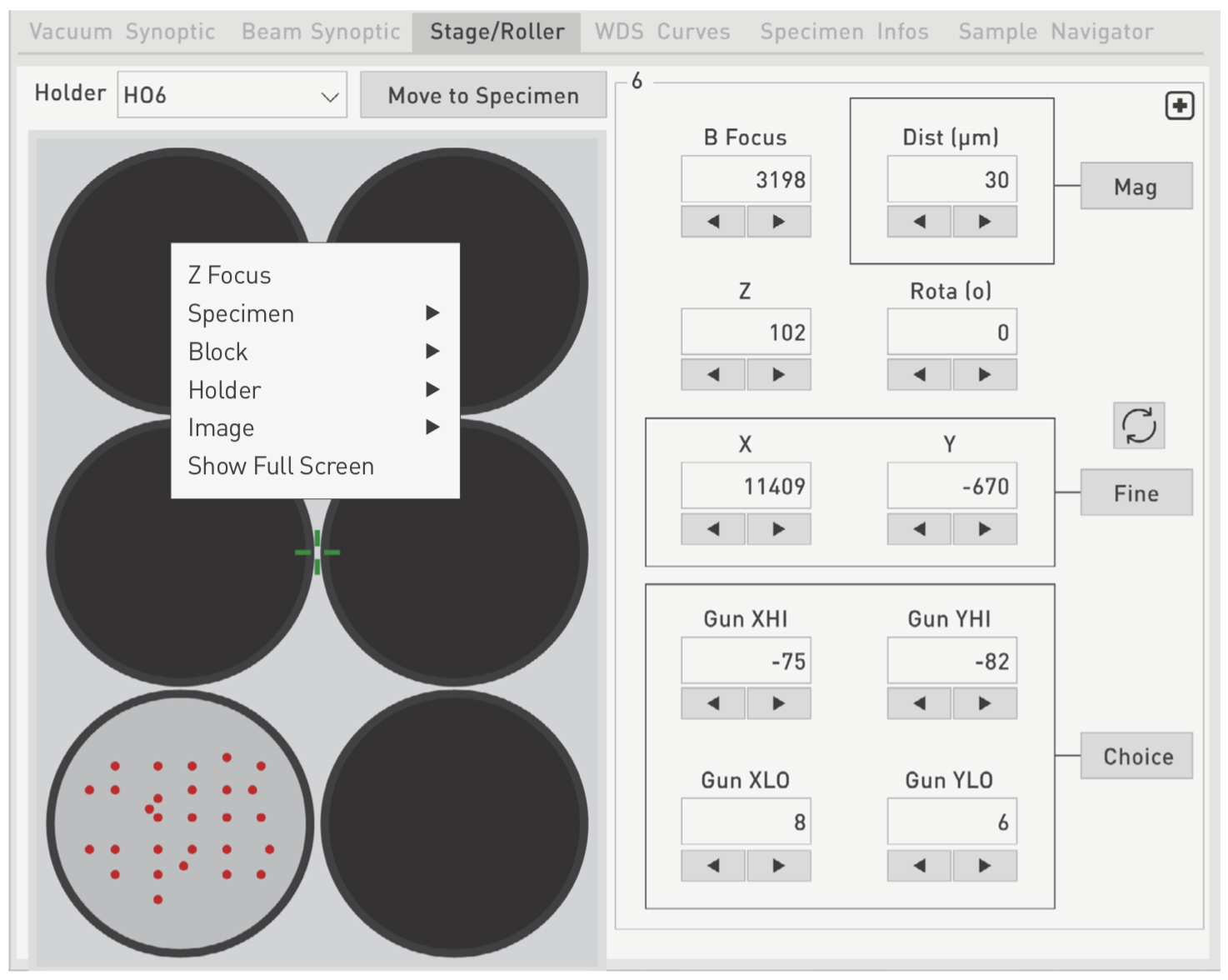This screenshot has height=980, width=1228.
Task: Open the Holder H06 dropdown
Action: [x=232, y=96]
